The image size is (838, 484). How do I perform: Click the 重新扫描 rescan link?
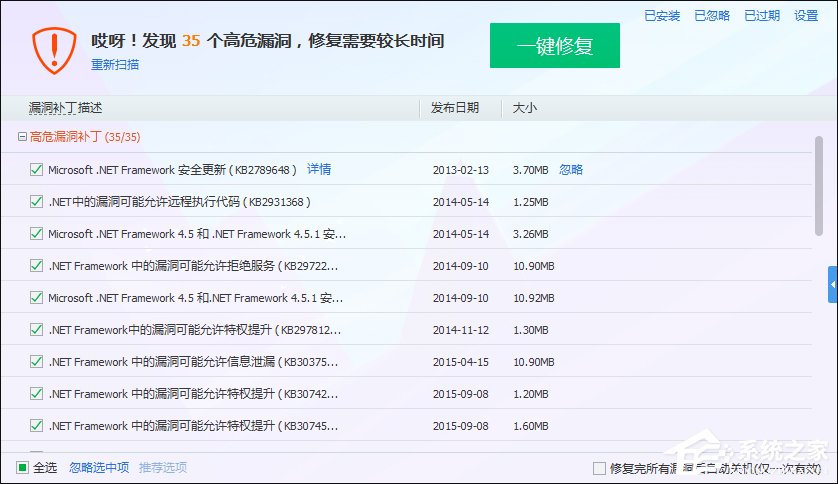click(115, 65)
